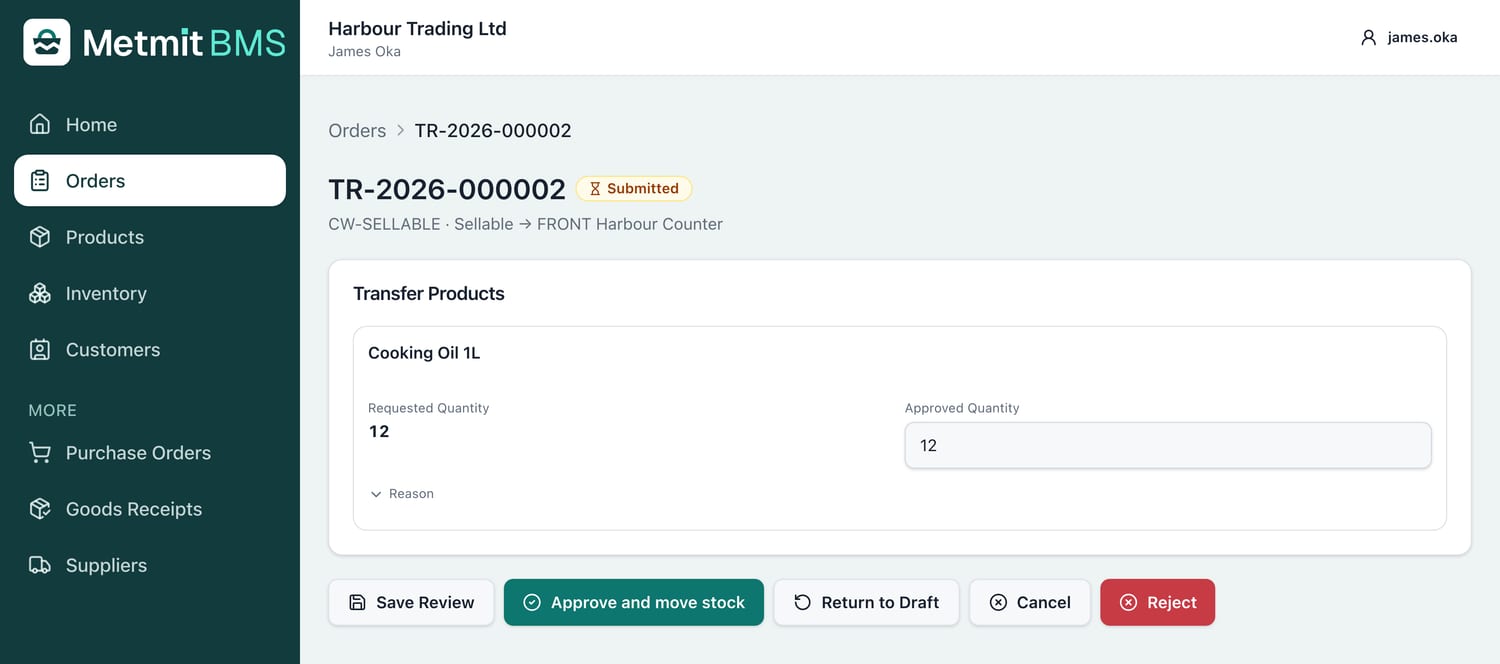
Task: Click the TR-2026-000002 breadcrumb text
Action: (493, 131)
